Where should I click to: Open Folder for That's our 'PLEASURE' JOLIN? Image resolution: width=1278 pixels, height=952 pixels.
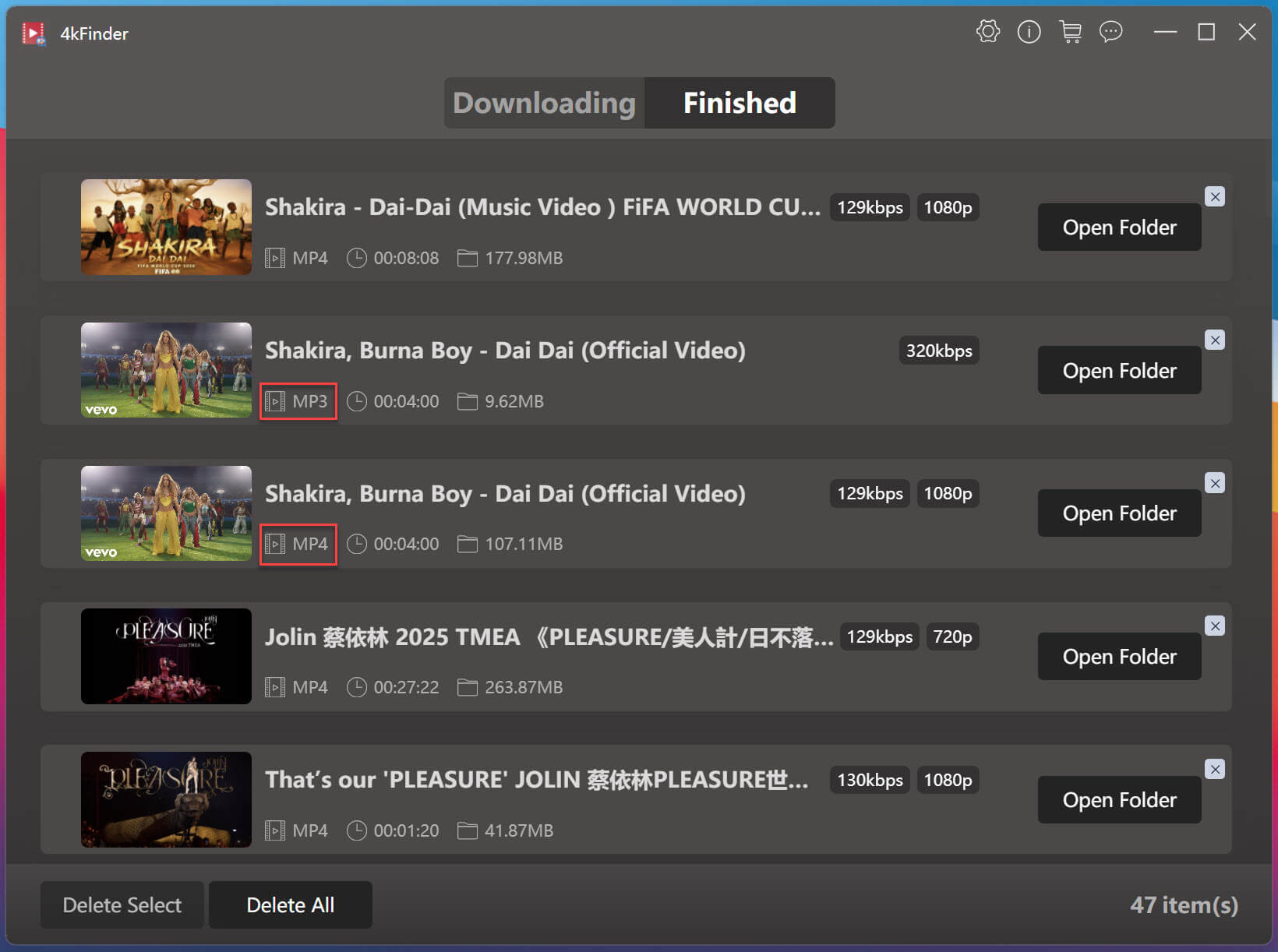[x=1119, y=800]
